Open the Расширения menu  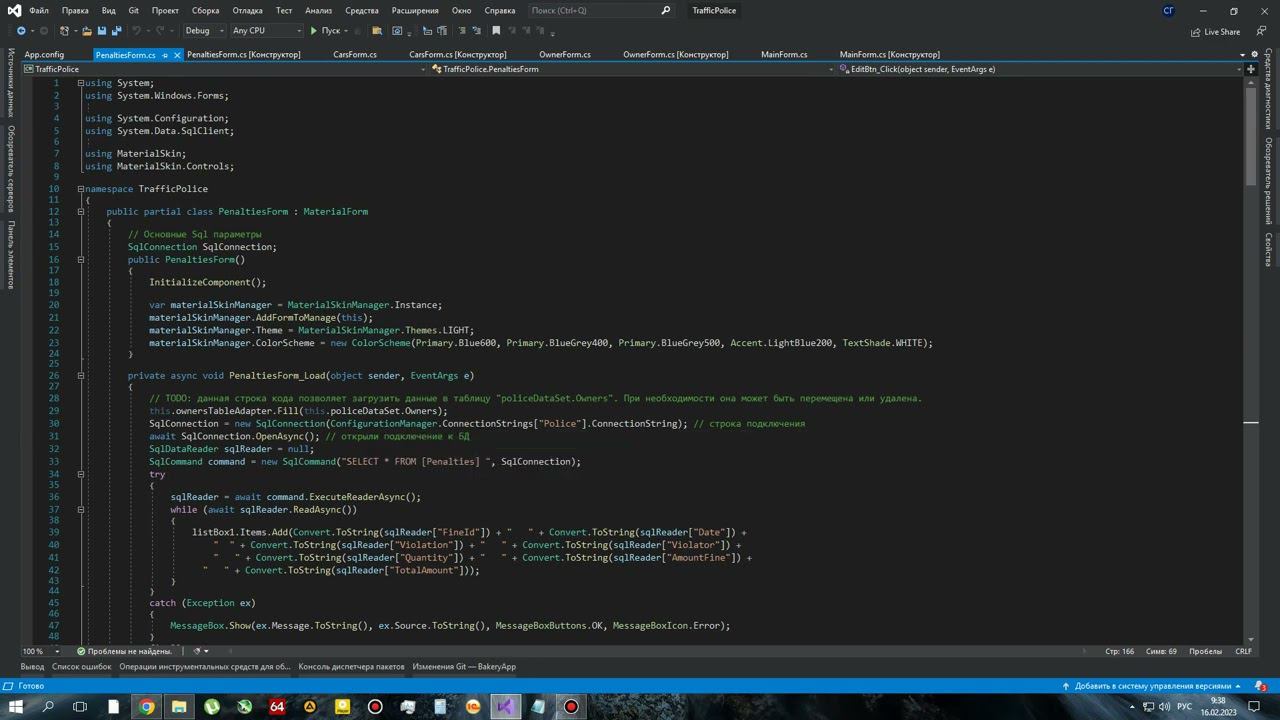point(415,10)
